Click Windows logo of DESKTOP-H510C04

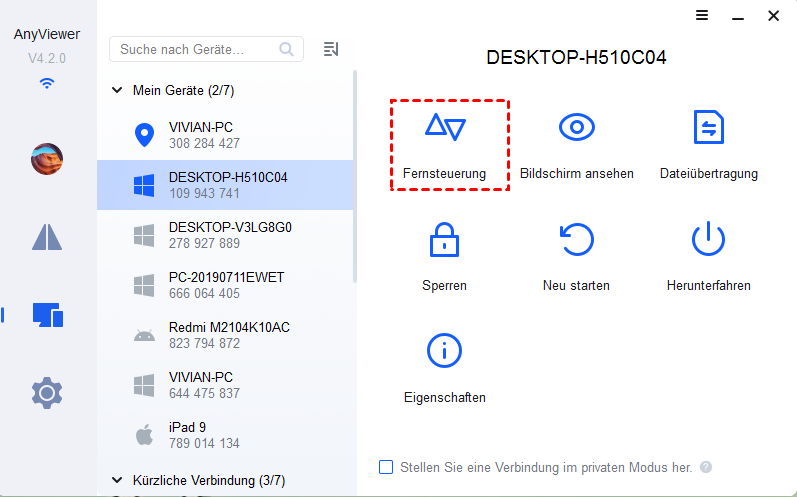coord(144,185)
